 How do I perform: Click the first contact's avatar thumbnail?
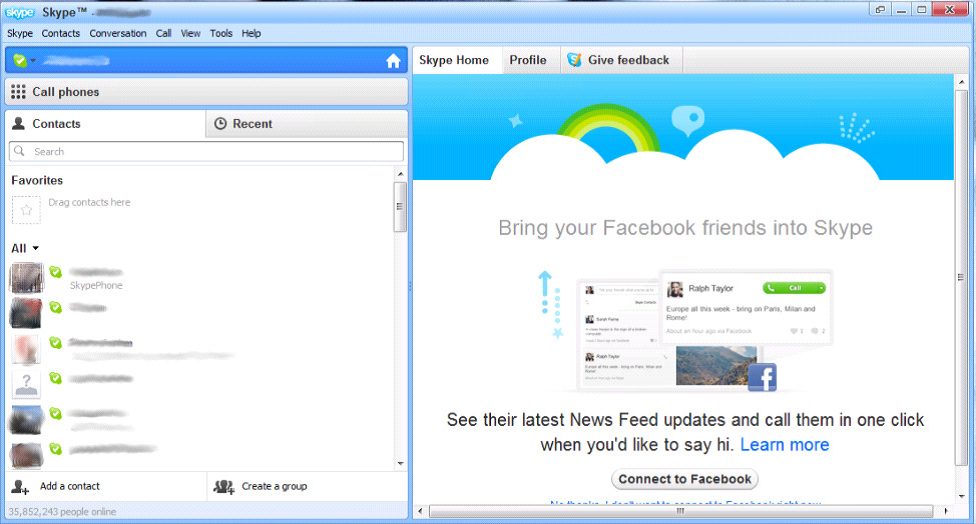coord(27,278)
